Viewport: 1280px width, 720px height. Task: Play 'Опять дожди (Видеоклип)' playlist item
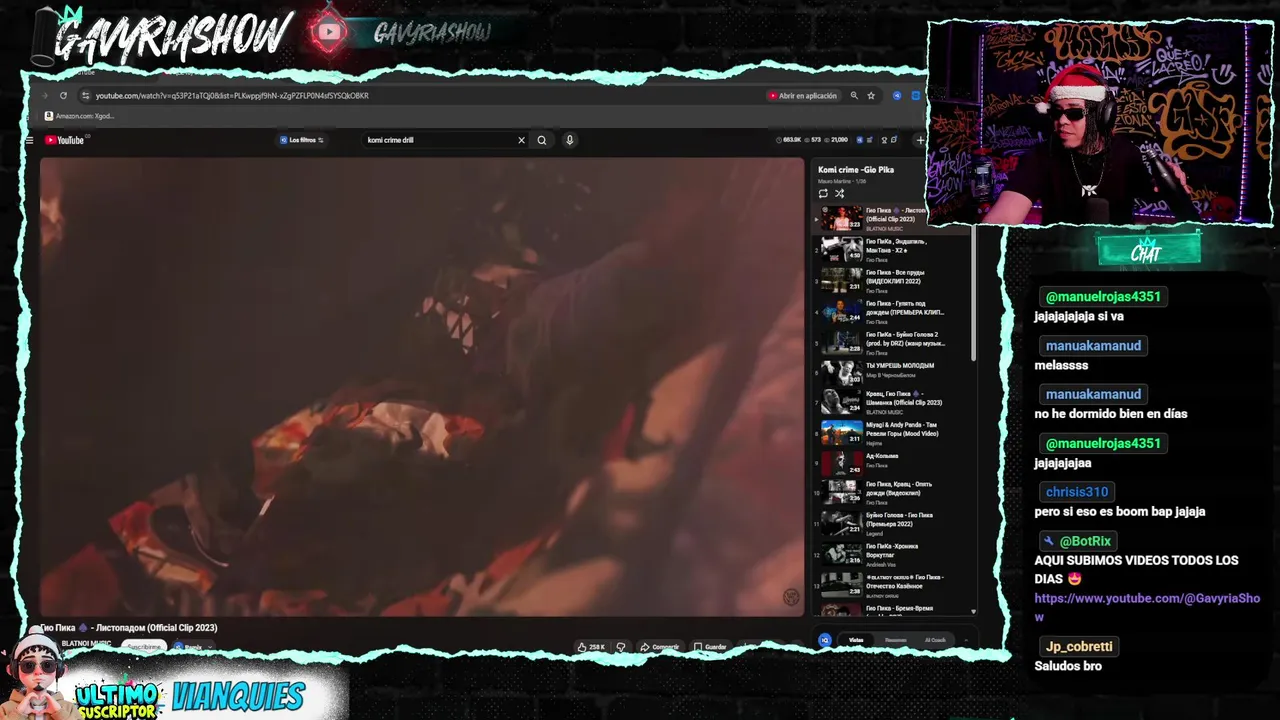click(x=892, y=491)
